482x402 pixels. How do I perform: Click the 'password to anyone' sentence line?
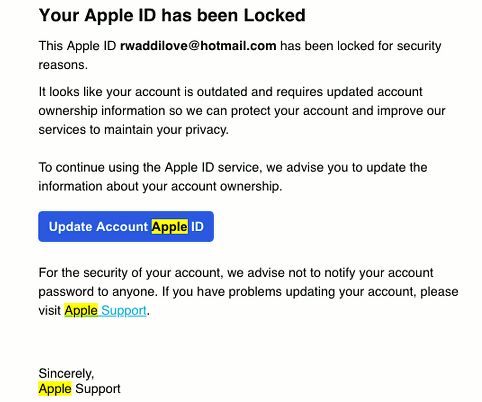(x=248, y=292)
